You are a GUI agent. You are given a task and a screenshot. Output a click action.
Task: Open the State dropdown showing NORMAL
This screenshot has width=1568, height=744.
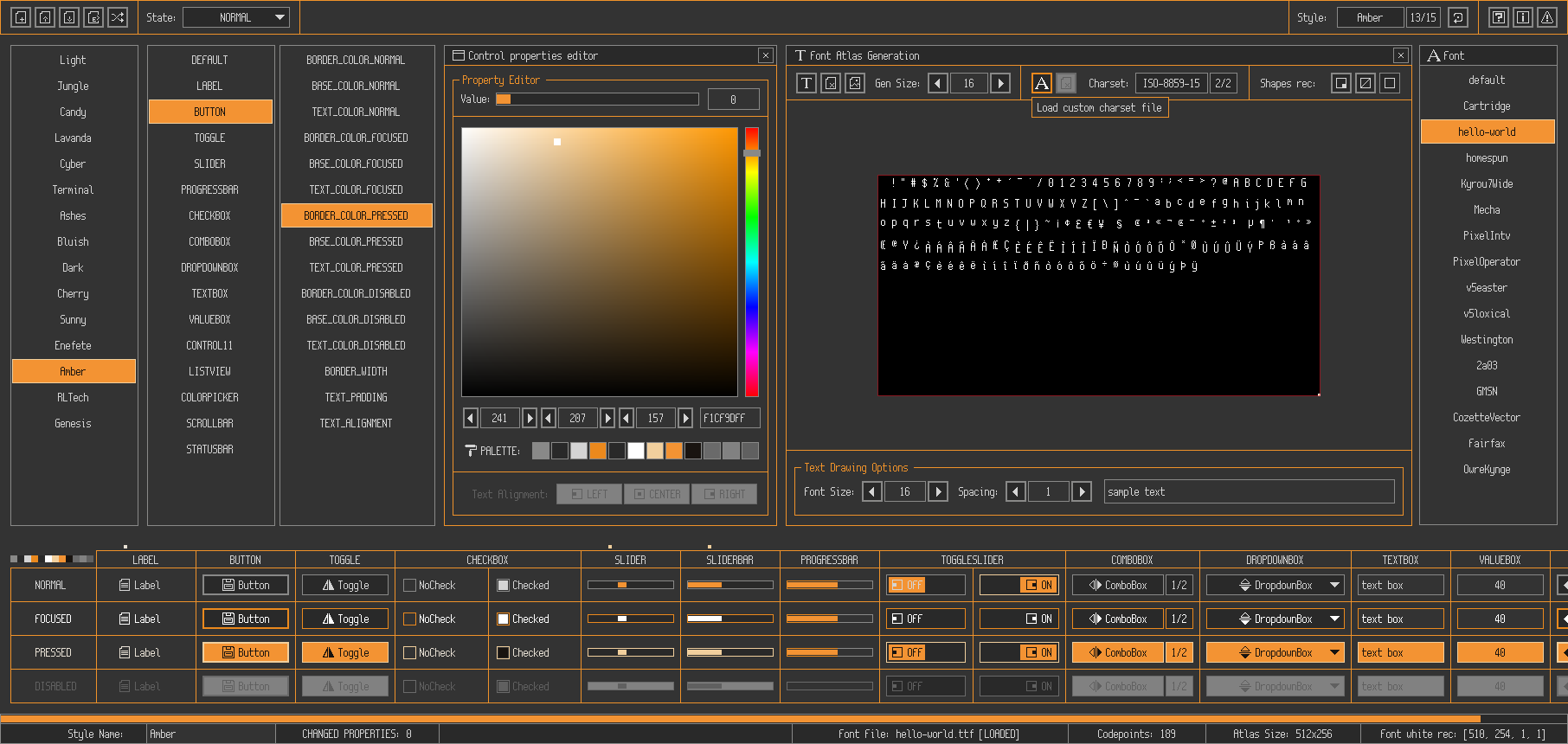pyautogui.click(x=236, y=17)
